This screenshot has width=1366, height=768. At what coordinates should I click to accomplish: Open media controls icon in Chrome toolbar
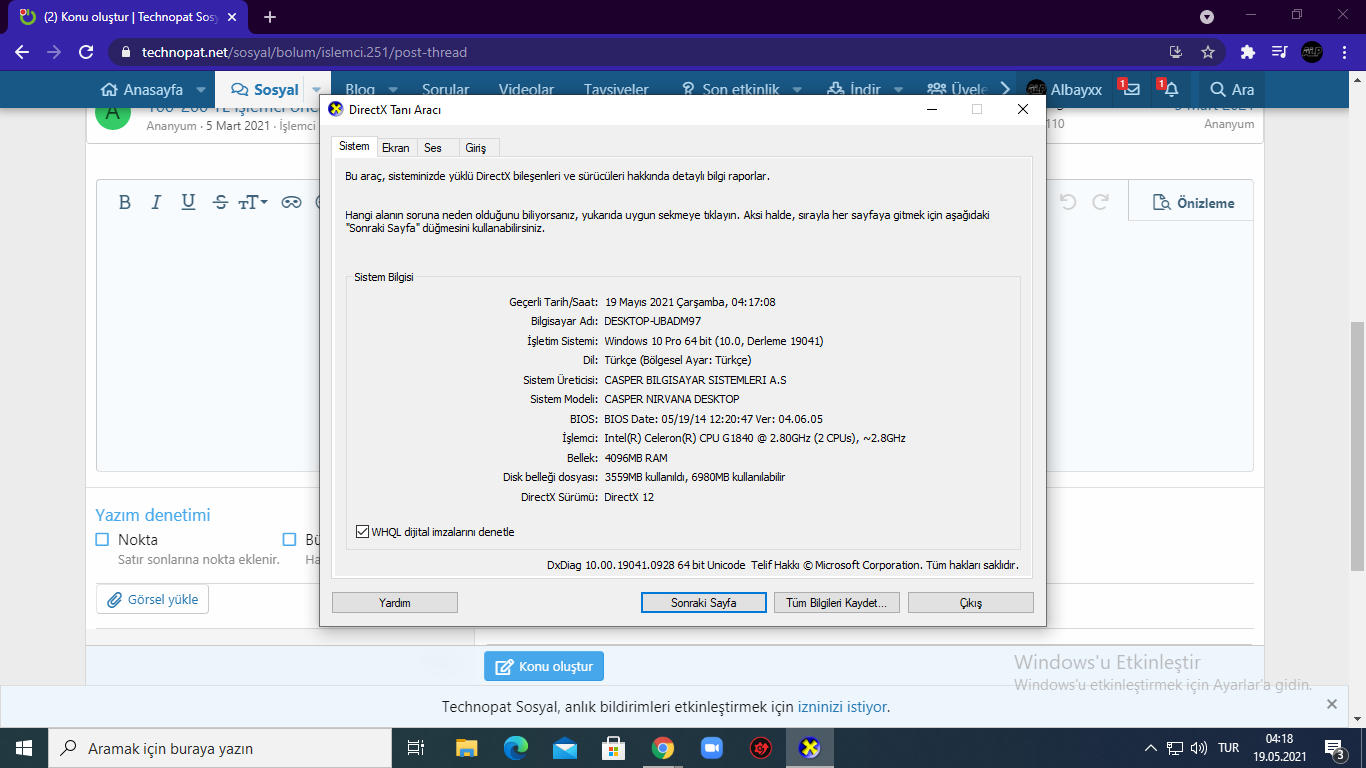[1279, 52]
